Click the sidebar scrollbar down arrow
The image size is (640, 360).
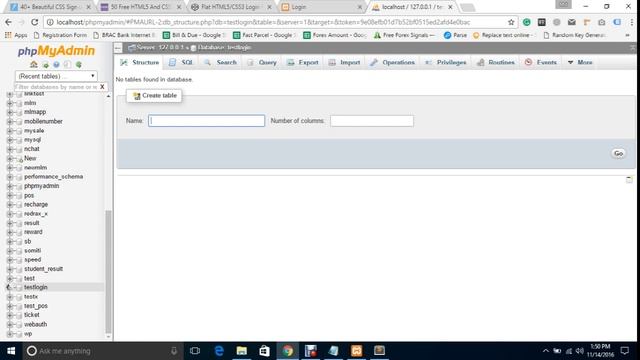(x=108, y=337)
